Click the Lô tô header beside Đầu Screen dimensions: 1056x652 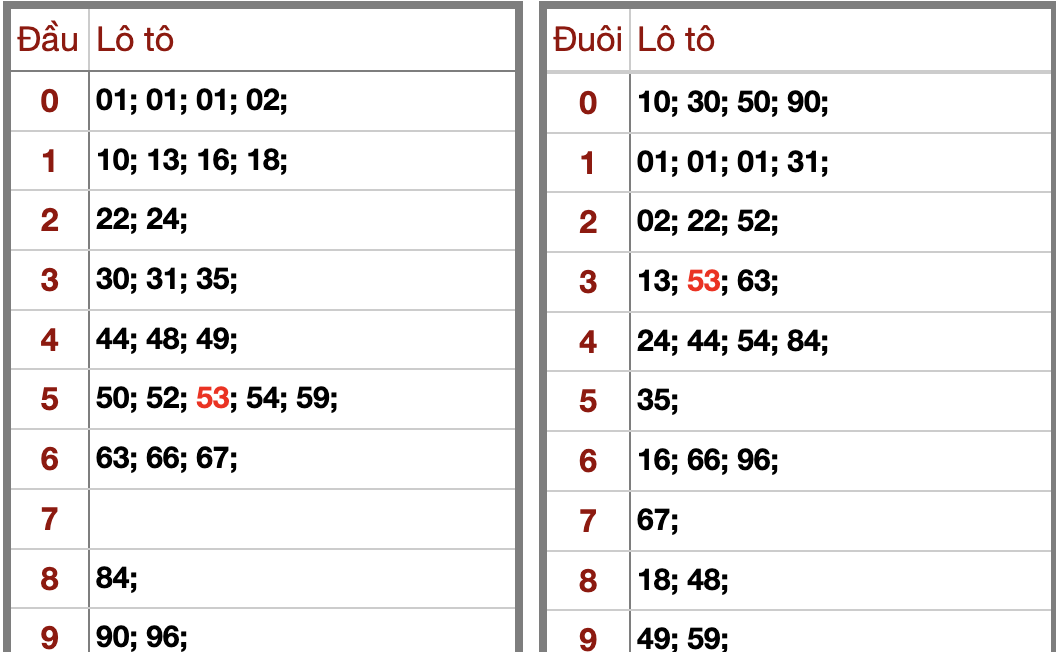(x=135, y=40)
